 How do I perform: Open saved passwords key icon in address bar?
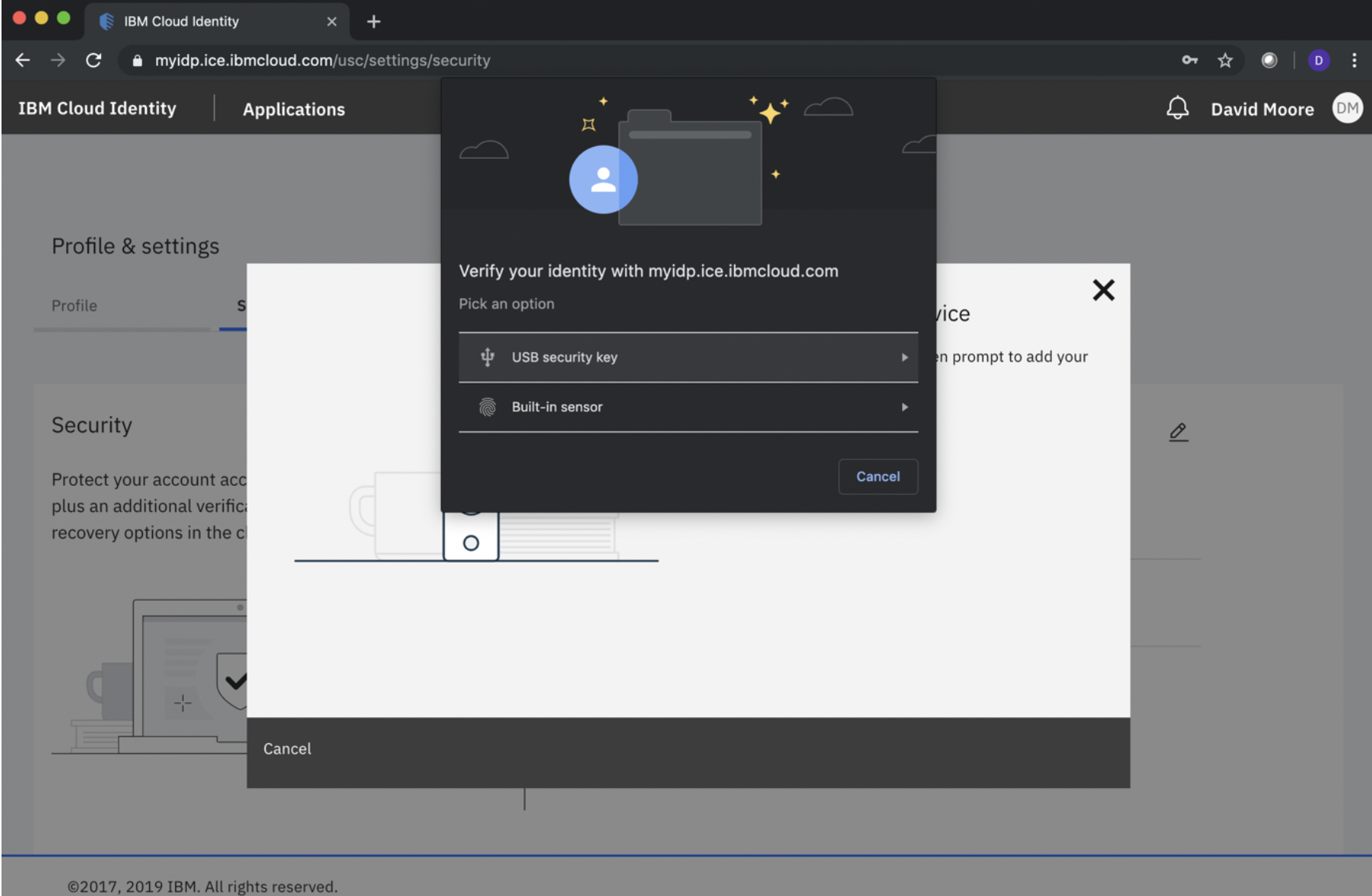pos(1189,60)
